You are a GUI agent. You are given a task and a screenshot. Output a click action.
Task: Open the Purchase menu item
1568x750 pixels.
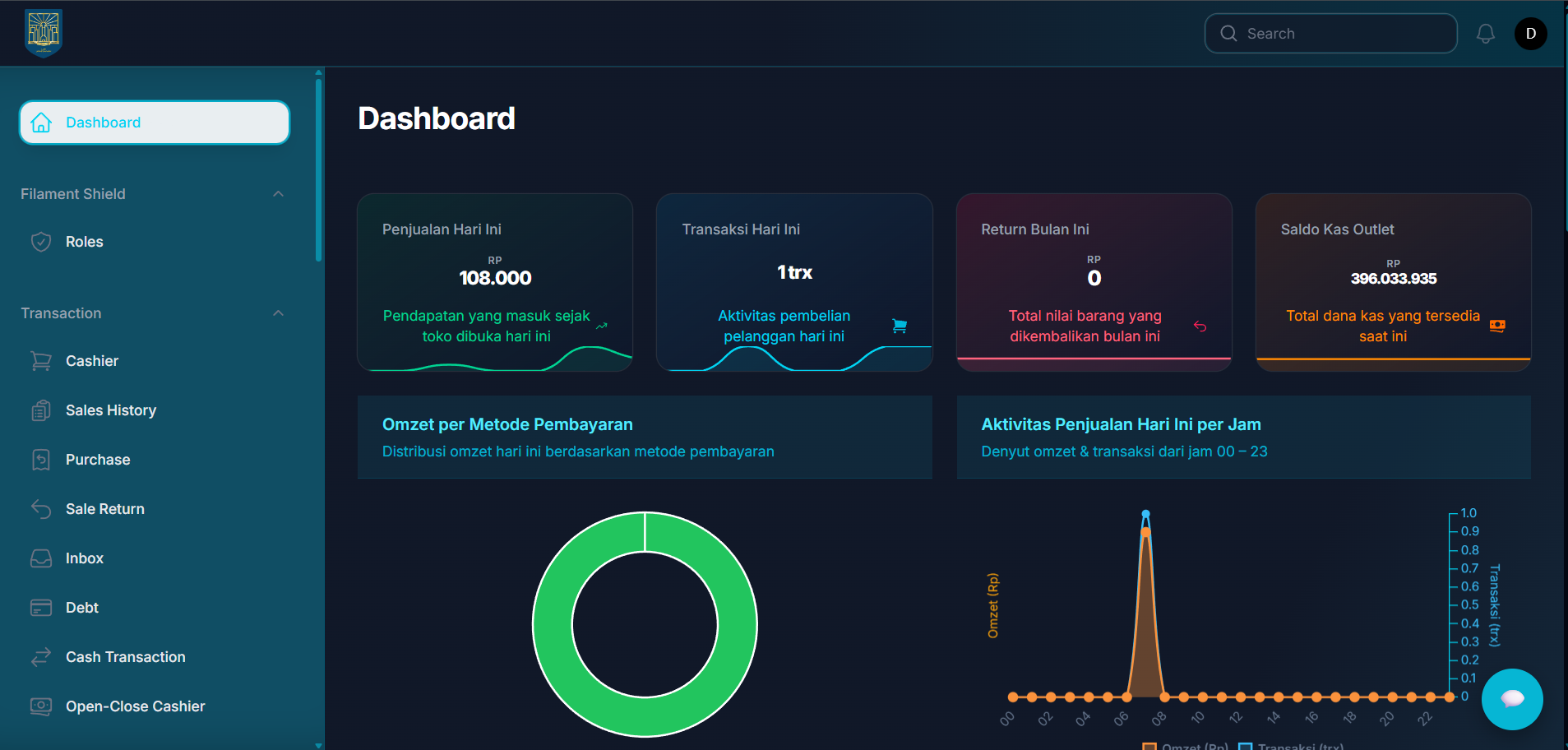click(x=98, y=460)
